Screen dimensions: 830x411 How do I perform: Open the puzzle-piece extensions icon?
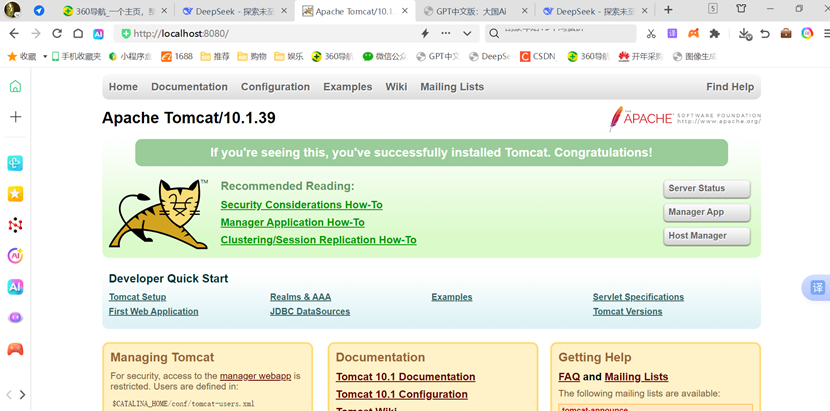click(715, 33)
